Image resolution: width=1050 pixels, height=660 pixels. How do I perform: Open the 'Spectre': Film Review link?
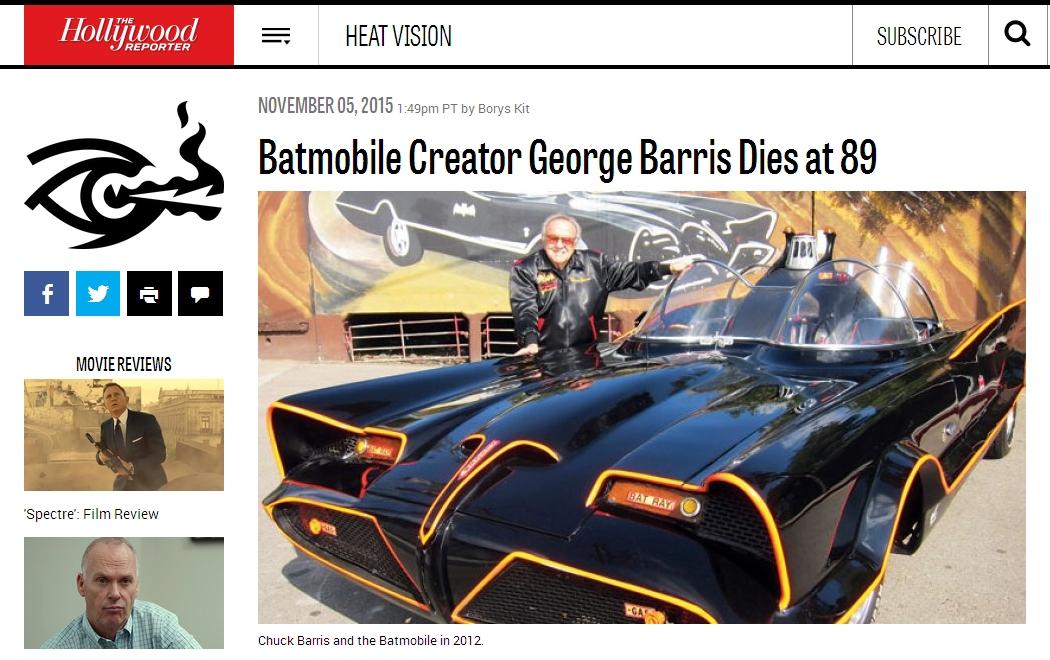pyautogui.click(x=91, y=514)
